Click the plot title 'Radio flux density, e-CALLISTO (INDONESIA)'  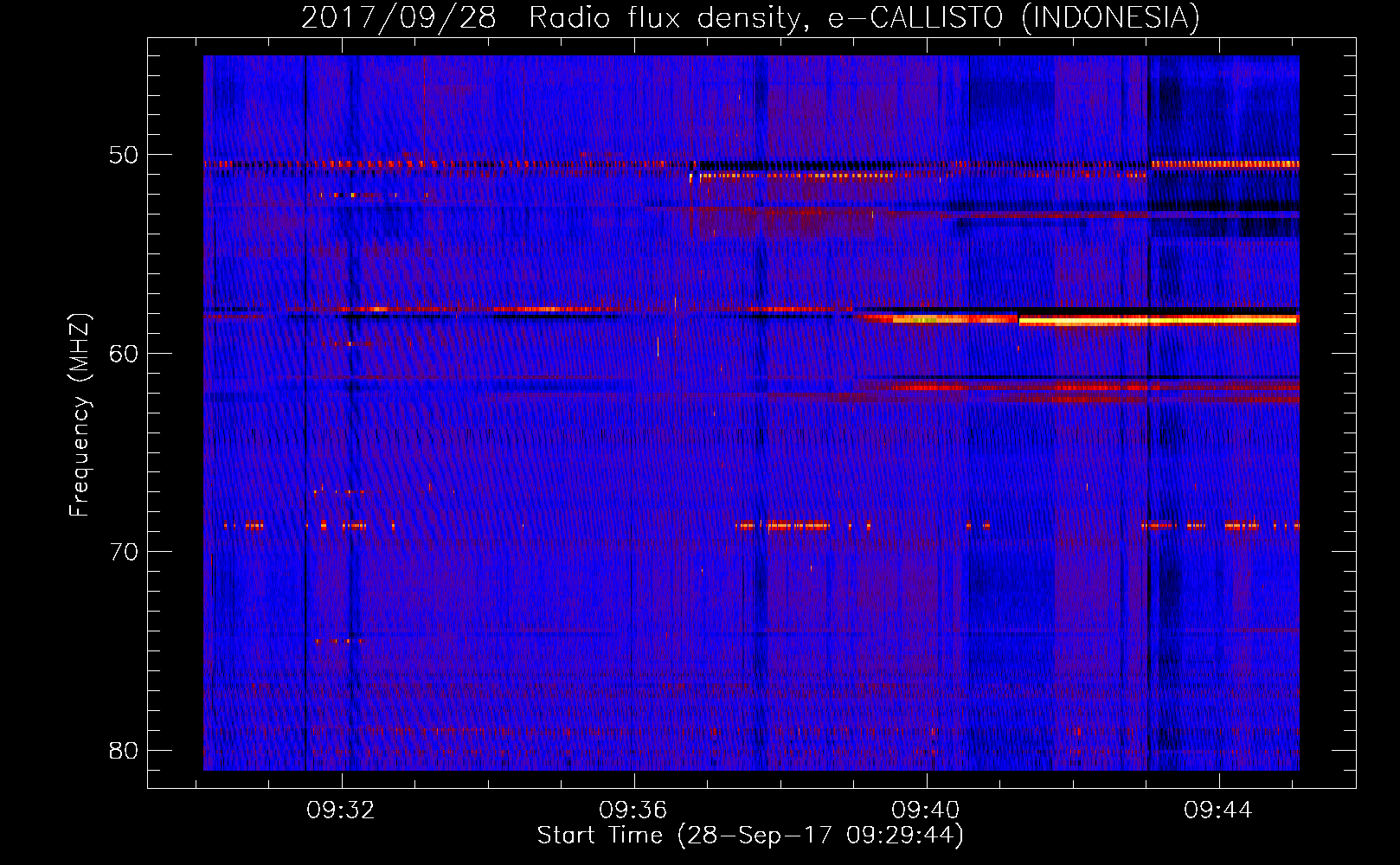point(864,17)
